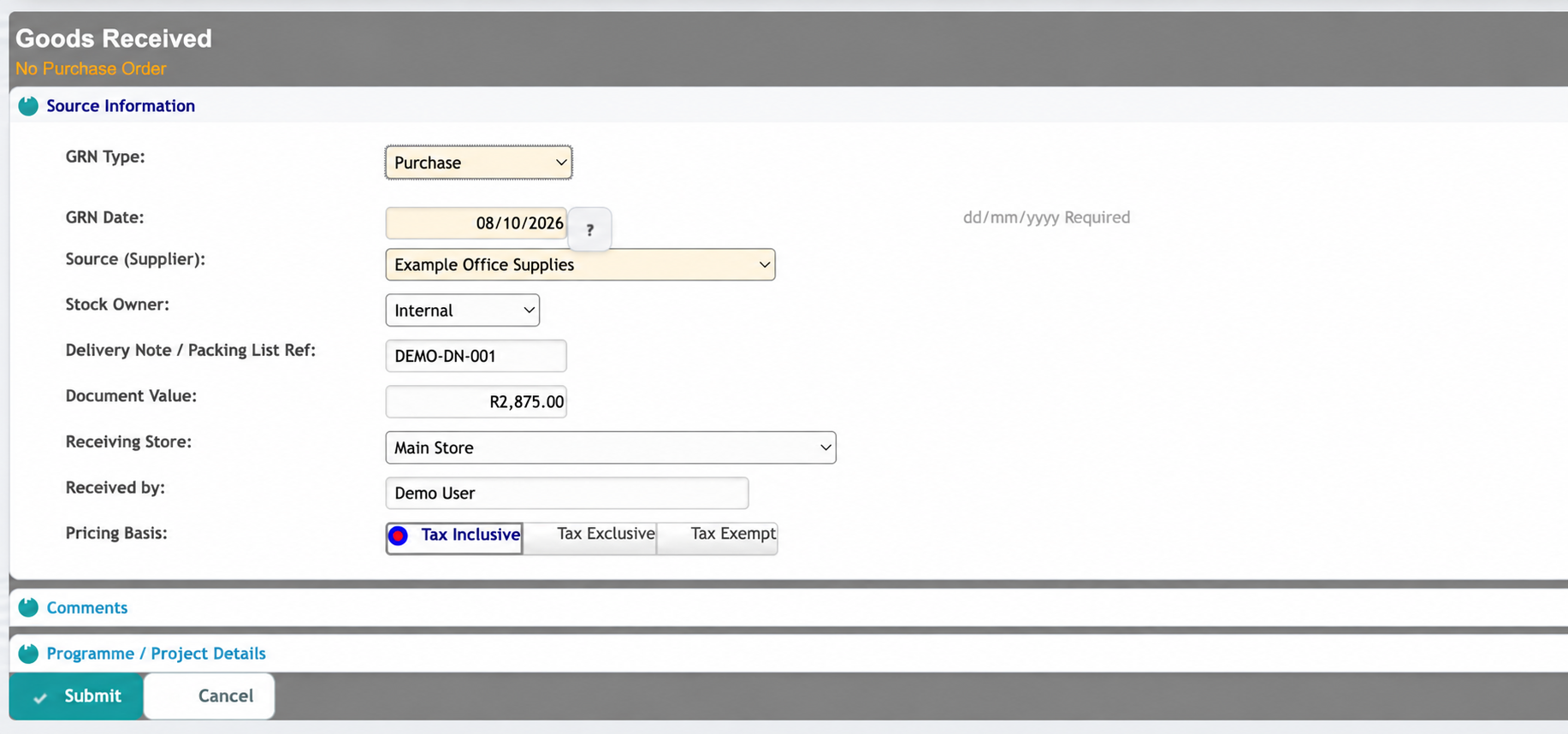Click the Document Value field
The height and width of the screenshot is (734, 1568).
(x=476, y=401)
